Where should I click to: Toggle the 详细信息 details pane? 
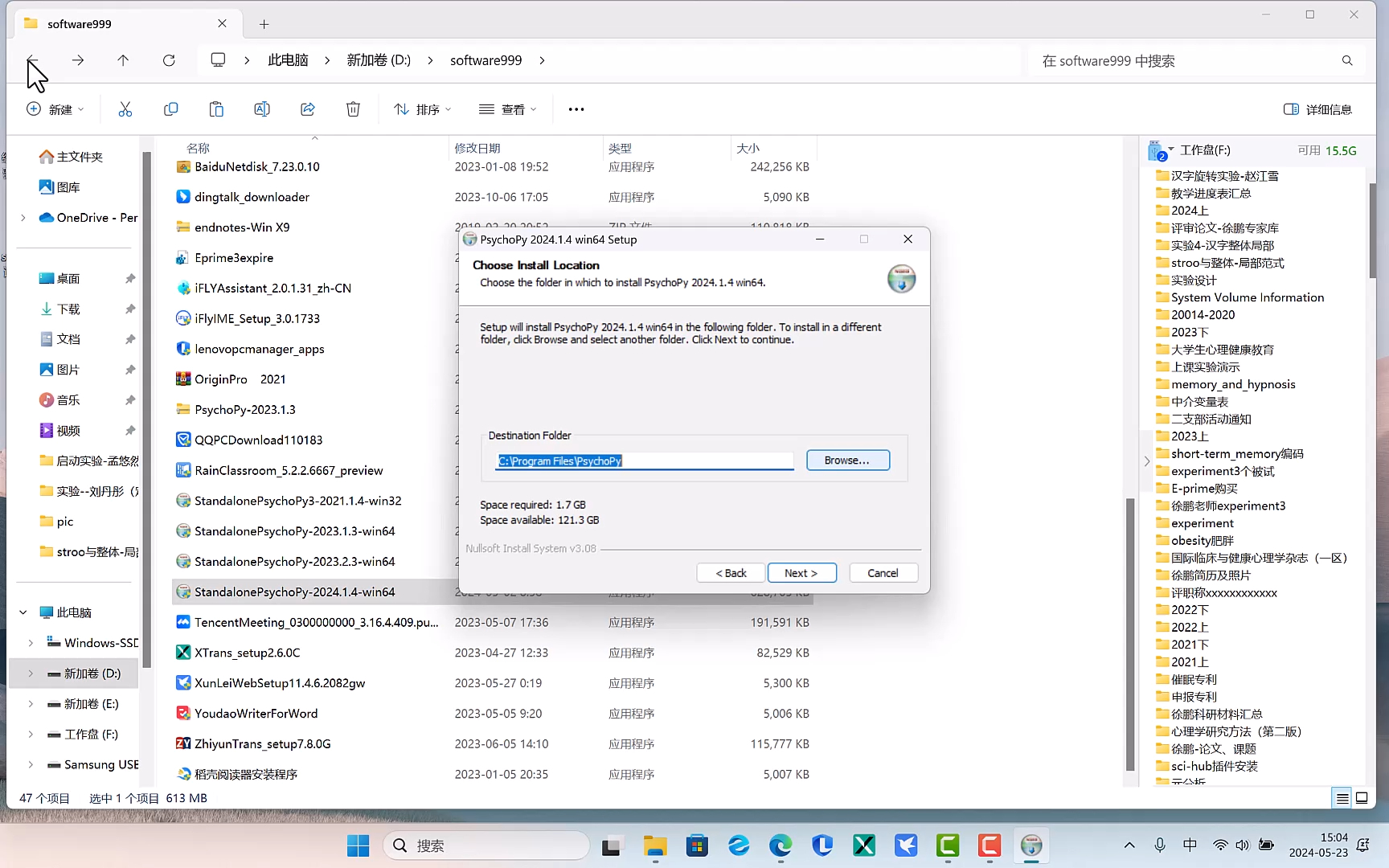pos(1318,109)
